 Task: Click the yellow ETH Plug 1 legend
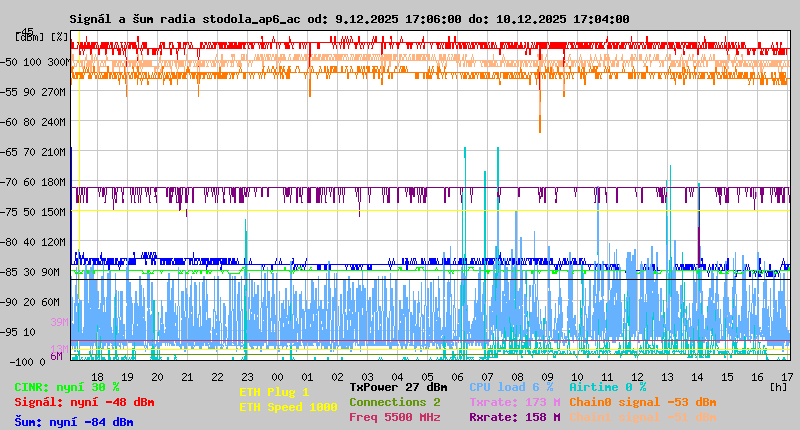pyautogui.click(x=274, y=392)
